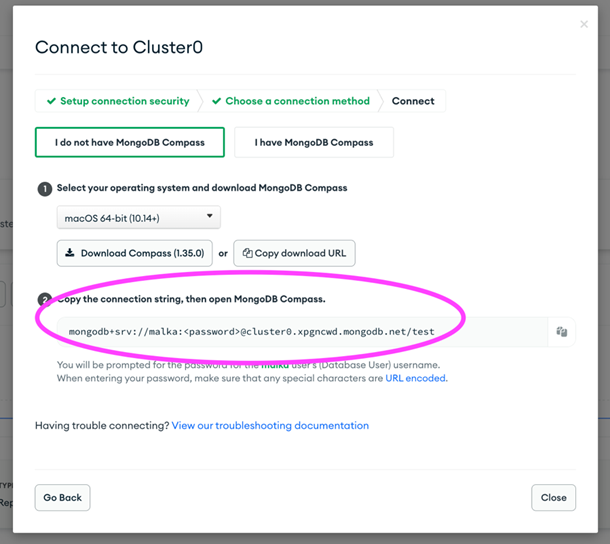Select the Connect step tab

pyautogui.click(x=413, y=101)
